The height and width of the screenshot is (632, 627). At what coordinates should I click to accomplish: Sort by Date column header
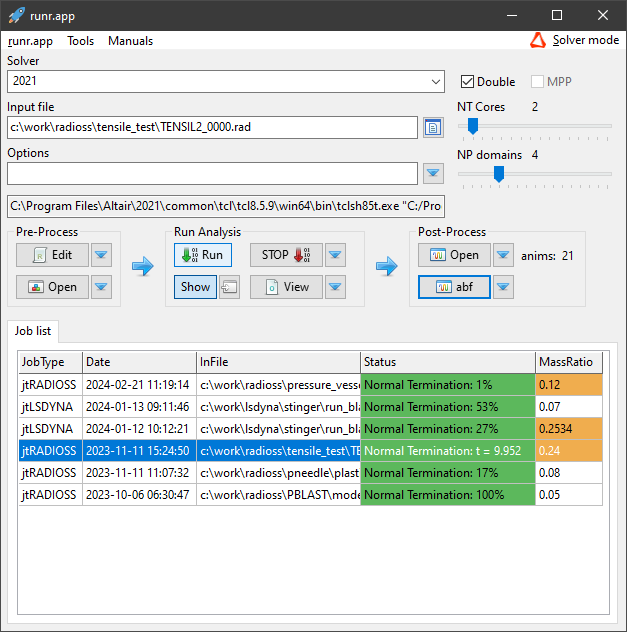pos(139,362)
